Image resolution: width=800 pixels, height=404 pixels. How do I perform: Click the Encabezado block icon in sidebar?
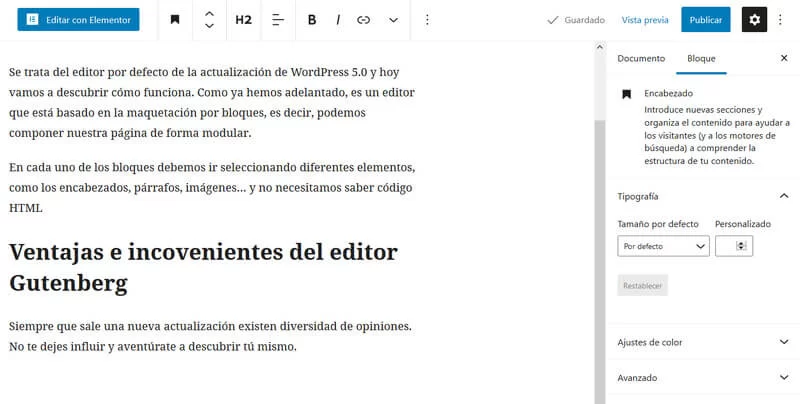[627, 94]
